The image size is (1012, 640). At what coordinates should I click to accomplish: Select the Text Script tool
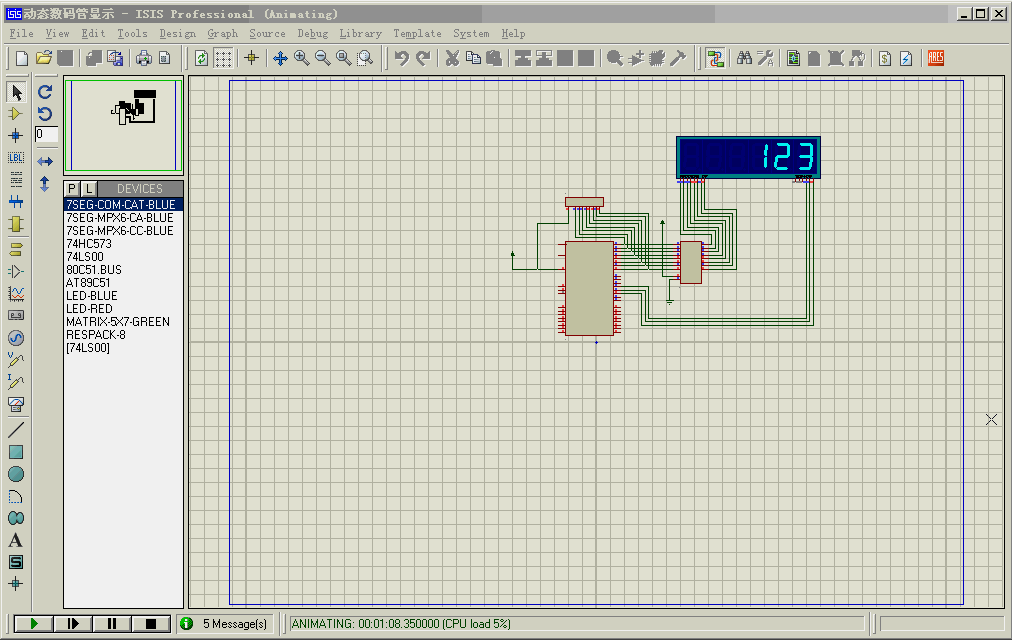tap(16, 179)
